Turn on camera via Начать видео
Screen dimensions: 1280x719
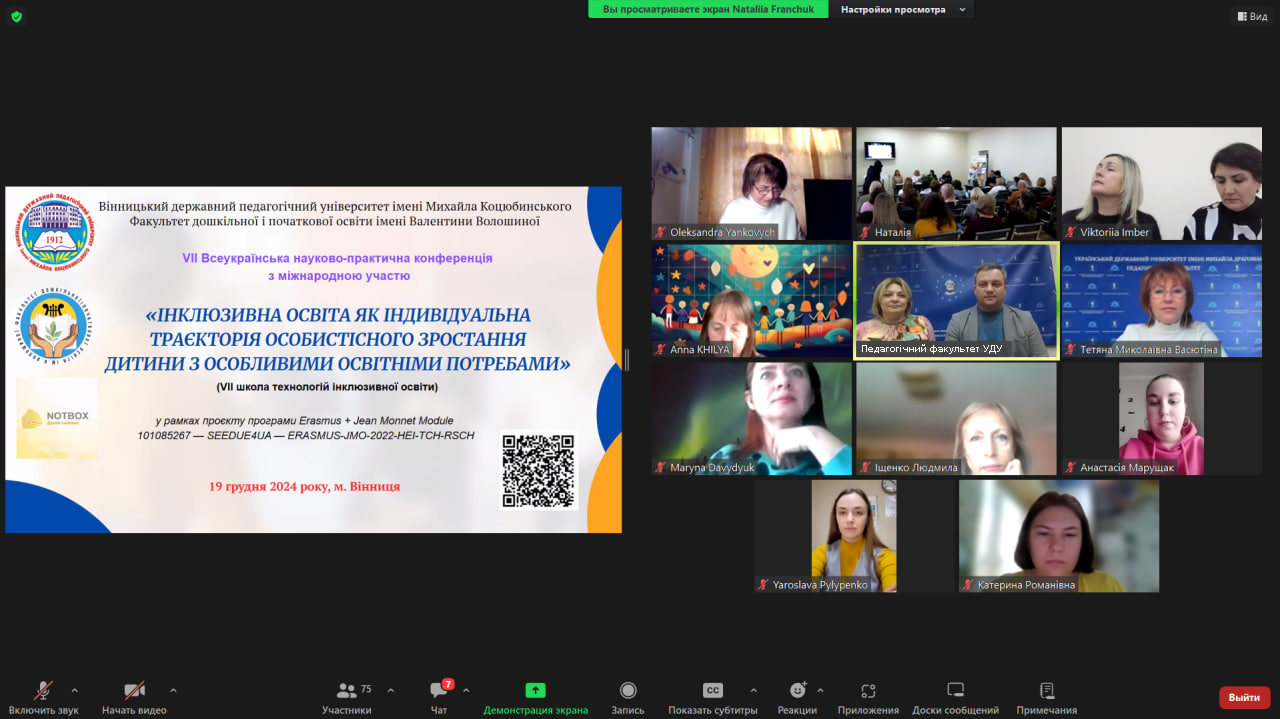click(133, 695)
